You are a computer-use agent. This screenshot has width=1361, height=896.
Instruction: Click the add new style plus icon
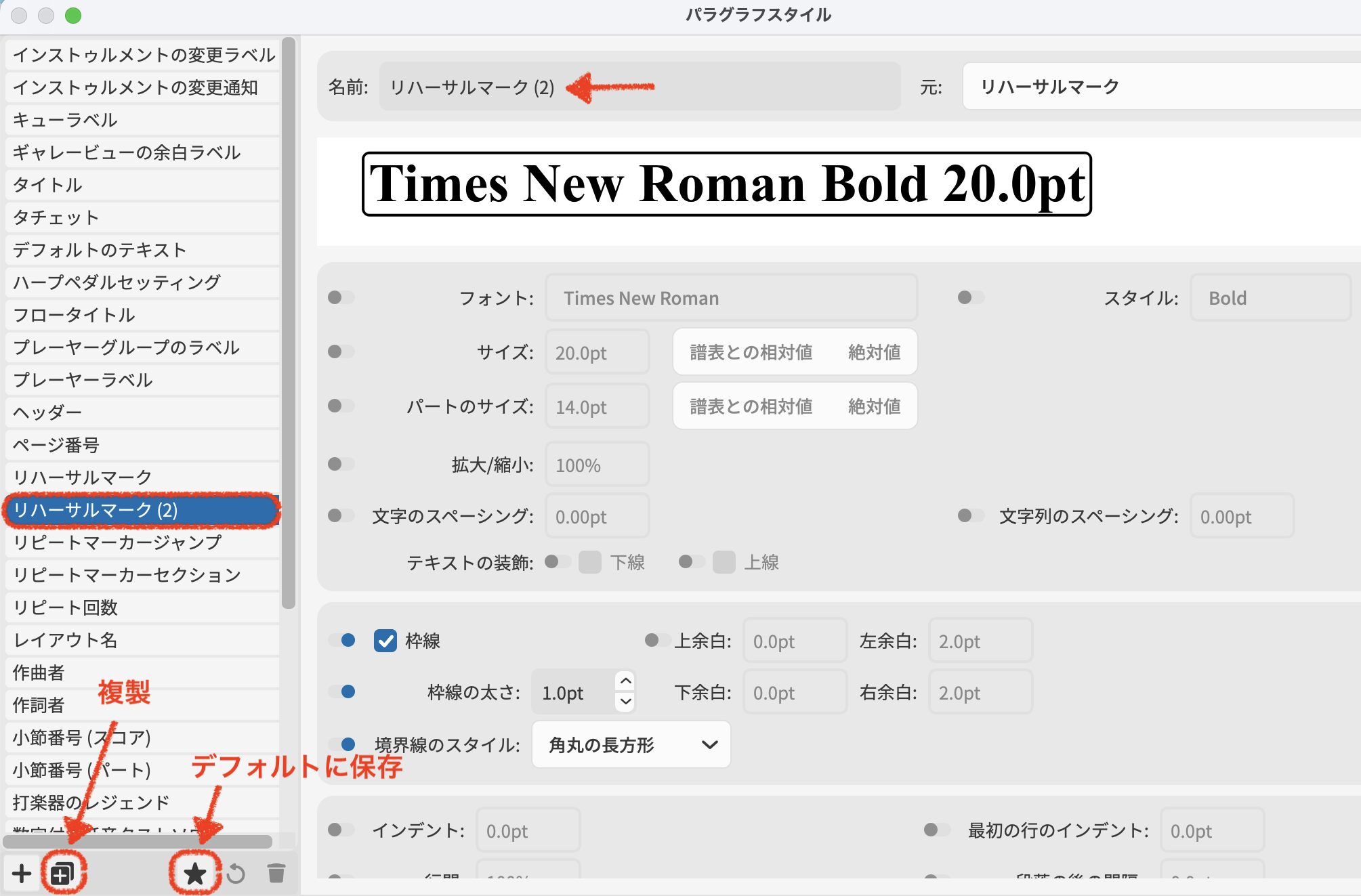pos(22,873)
